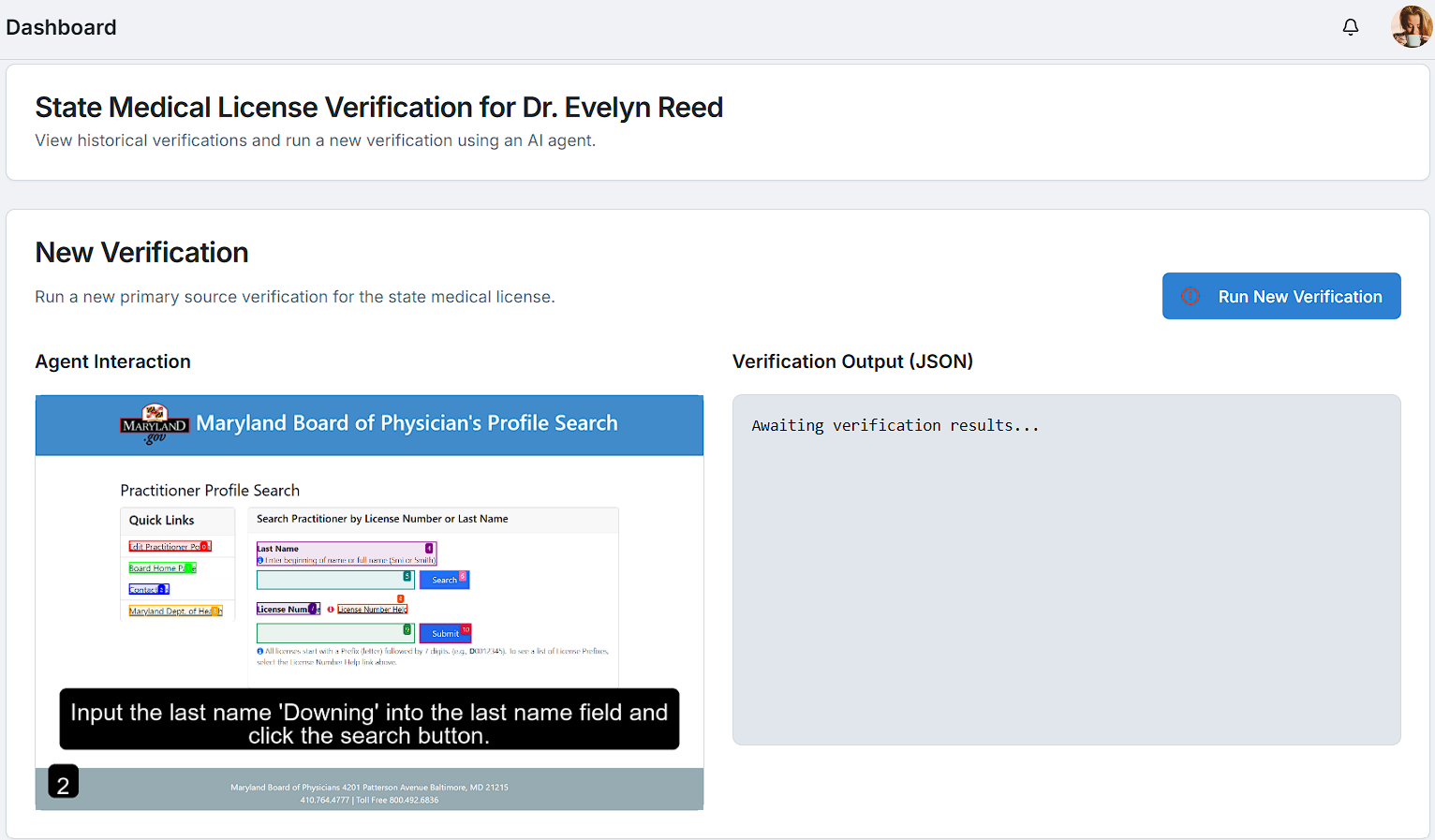This screenshot has height=840, width=1435.
Task: Open the notifications bell
Action: 1350,27
